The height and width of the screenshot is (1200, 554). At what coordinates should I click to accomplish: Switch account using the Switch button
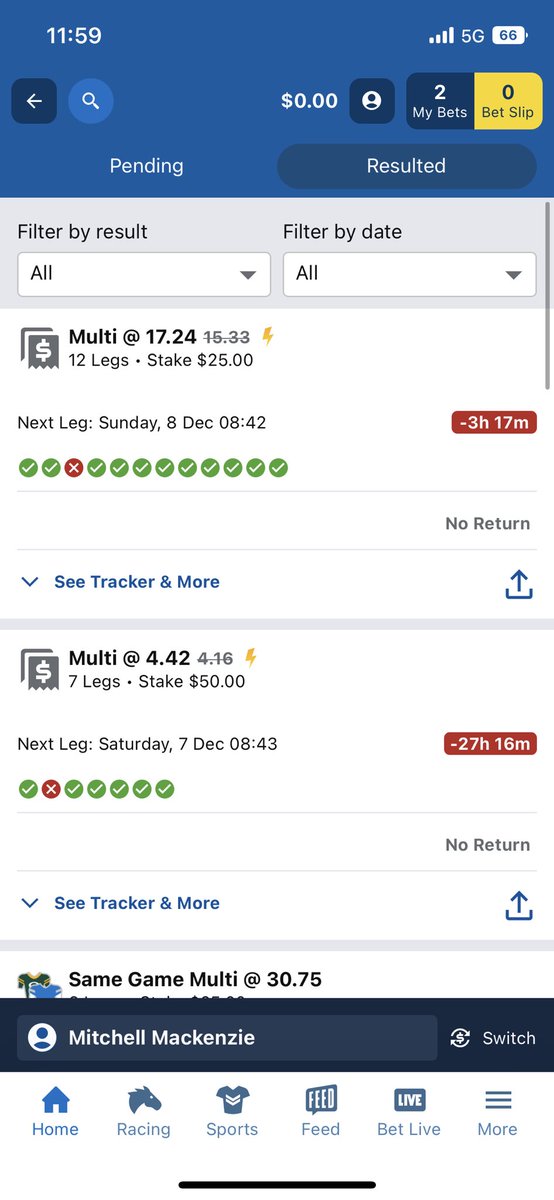[x=493, y=1038]
